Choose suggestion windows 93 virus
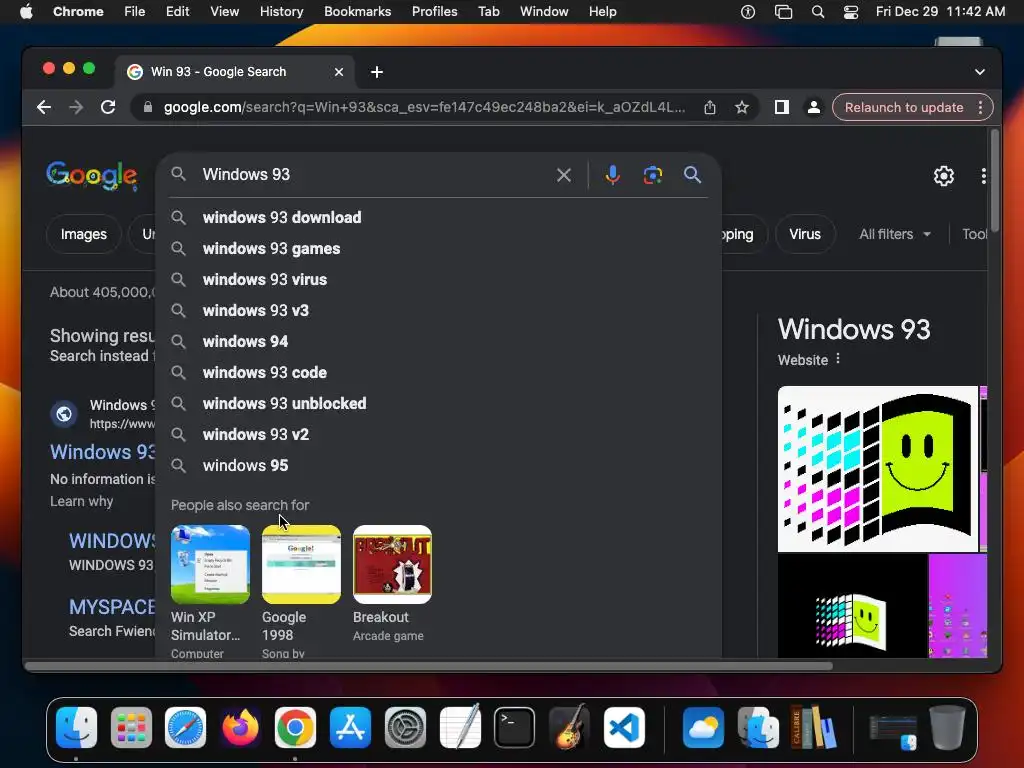This screenshot has width=1024, height=768. (x=438, y=280)
